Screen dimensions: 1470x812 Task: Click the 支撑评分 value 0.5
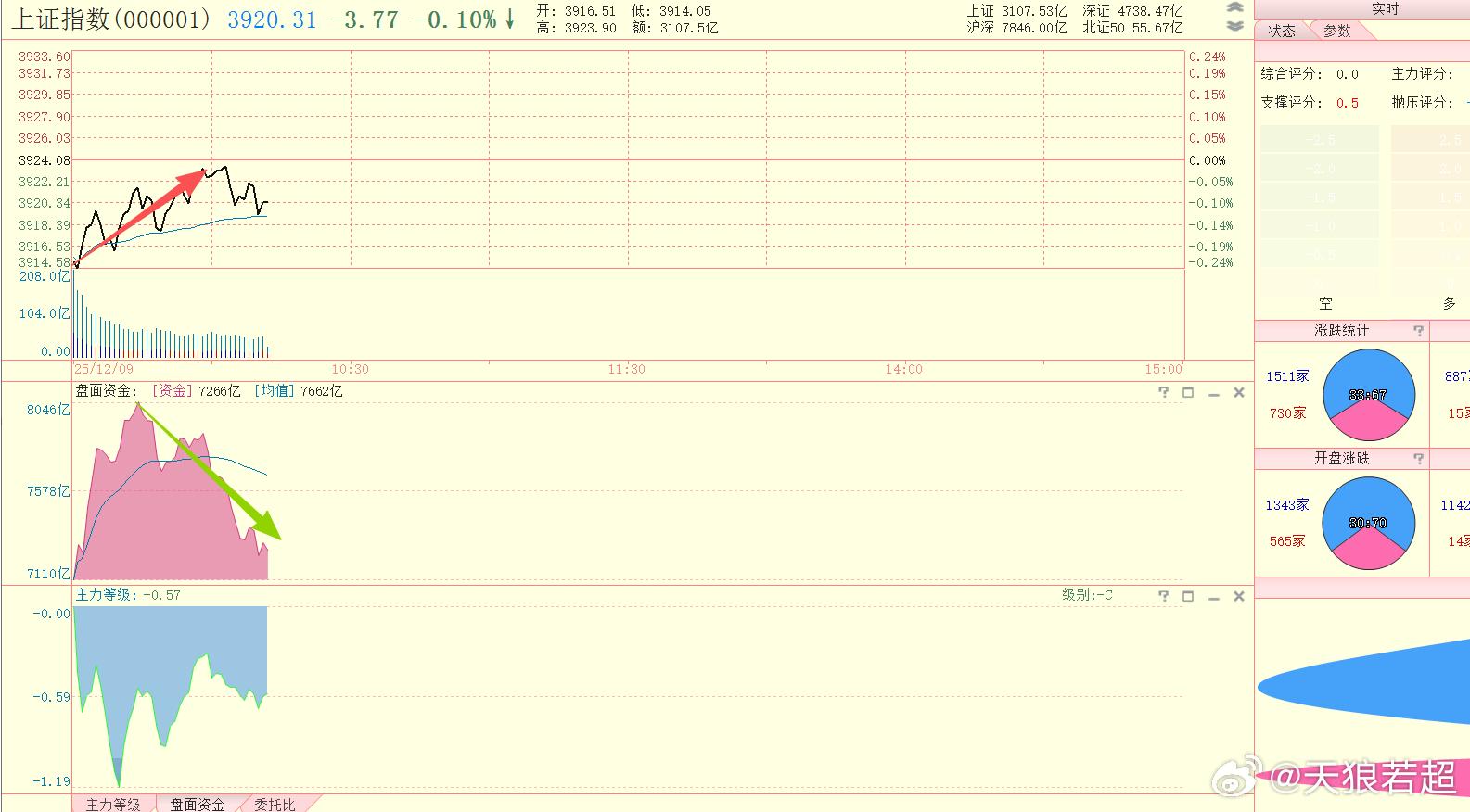(1347, 103)
